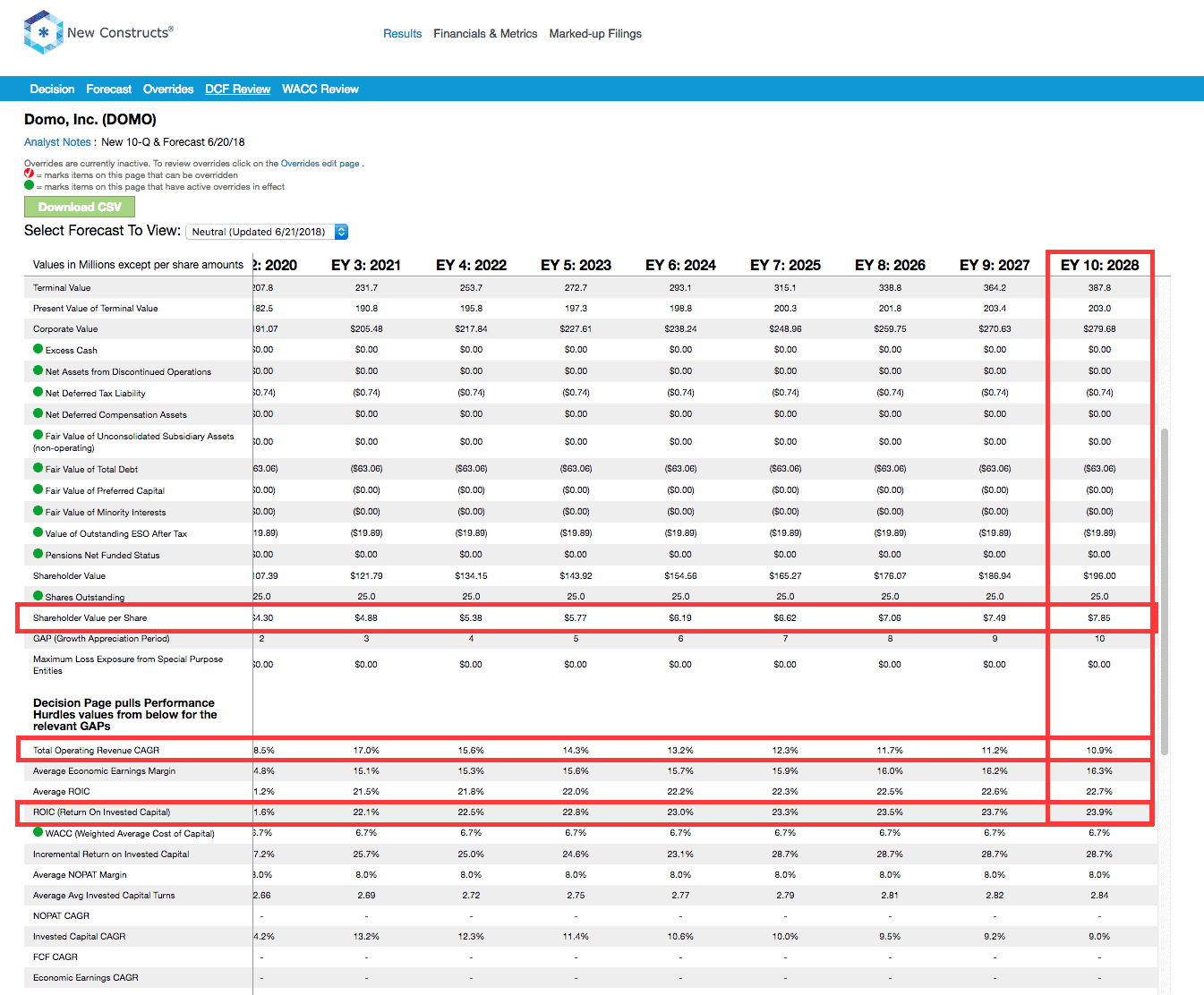Click the EY 3: 2021 column header

point(366,265)
